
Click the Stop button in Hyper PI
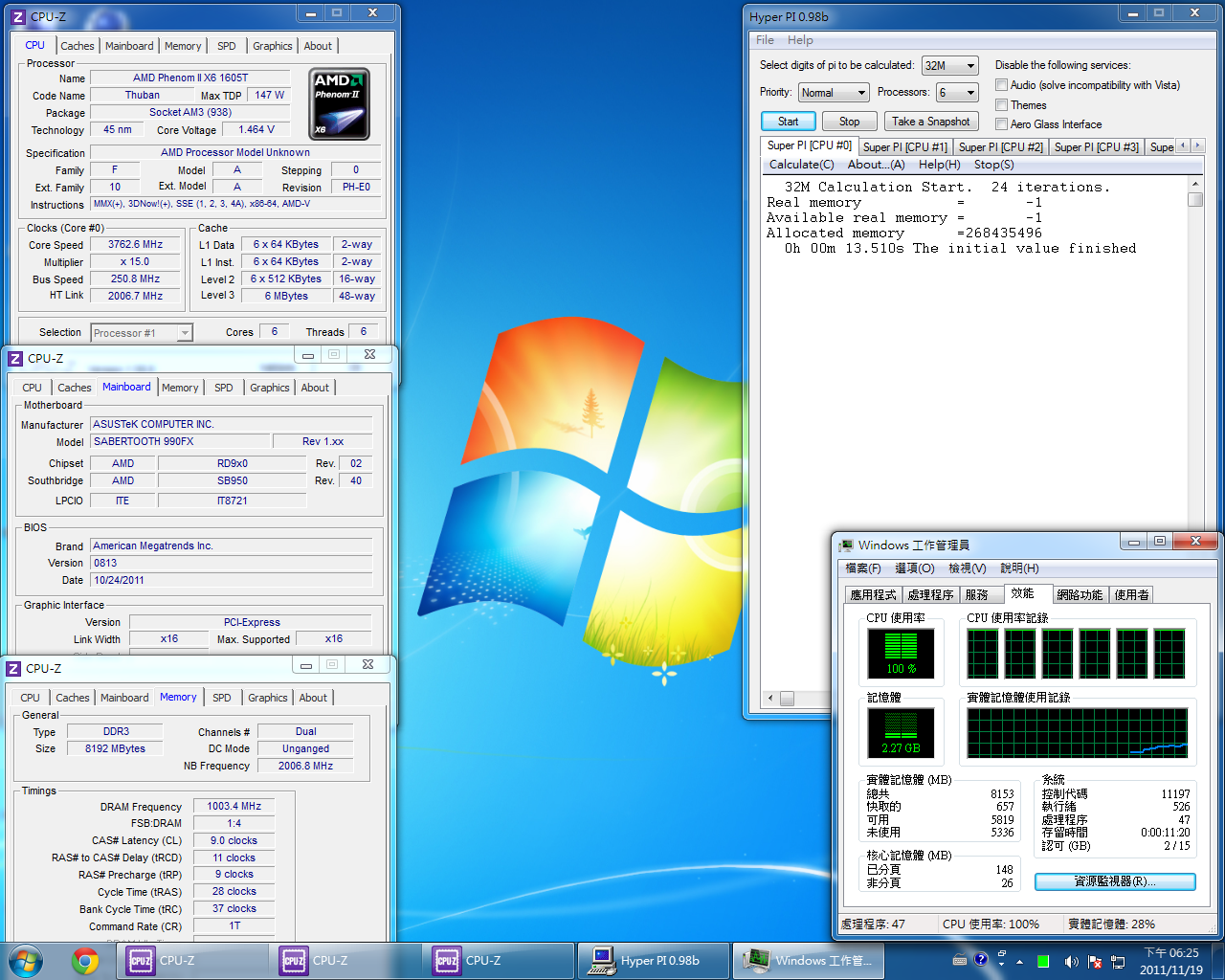click(849, 122)
